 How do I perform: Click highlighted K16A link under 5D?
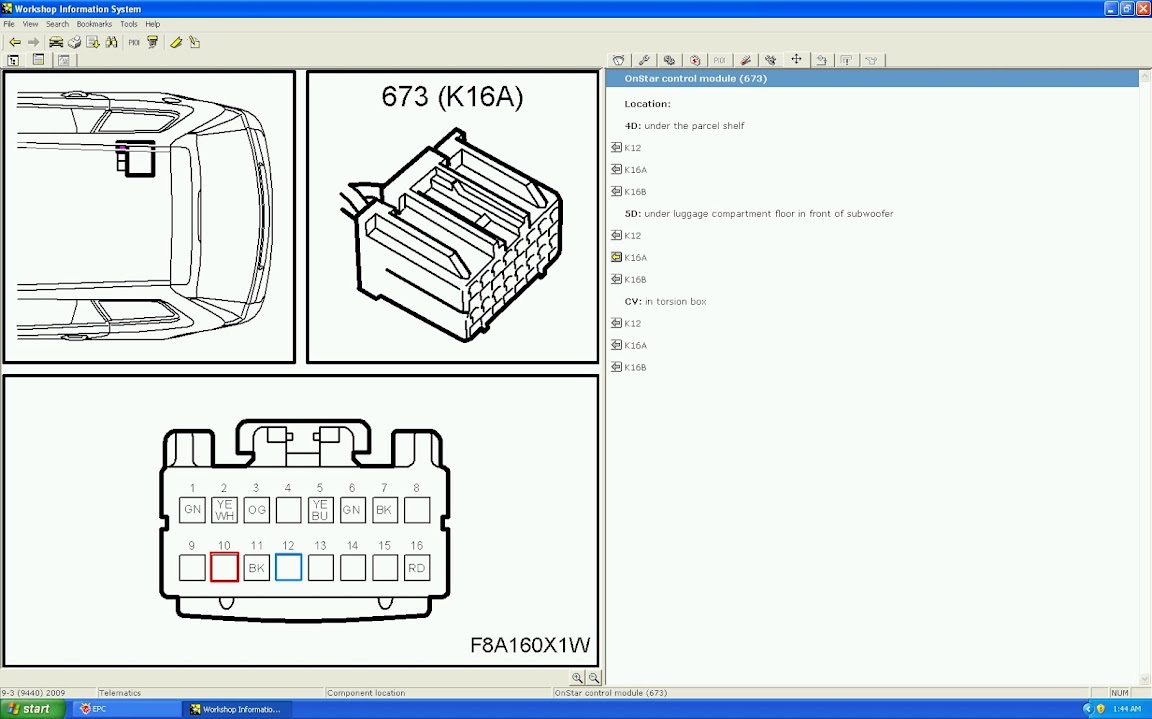pos(635,258)
